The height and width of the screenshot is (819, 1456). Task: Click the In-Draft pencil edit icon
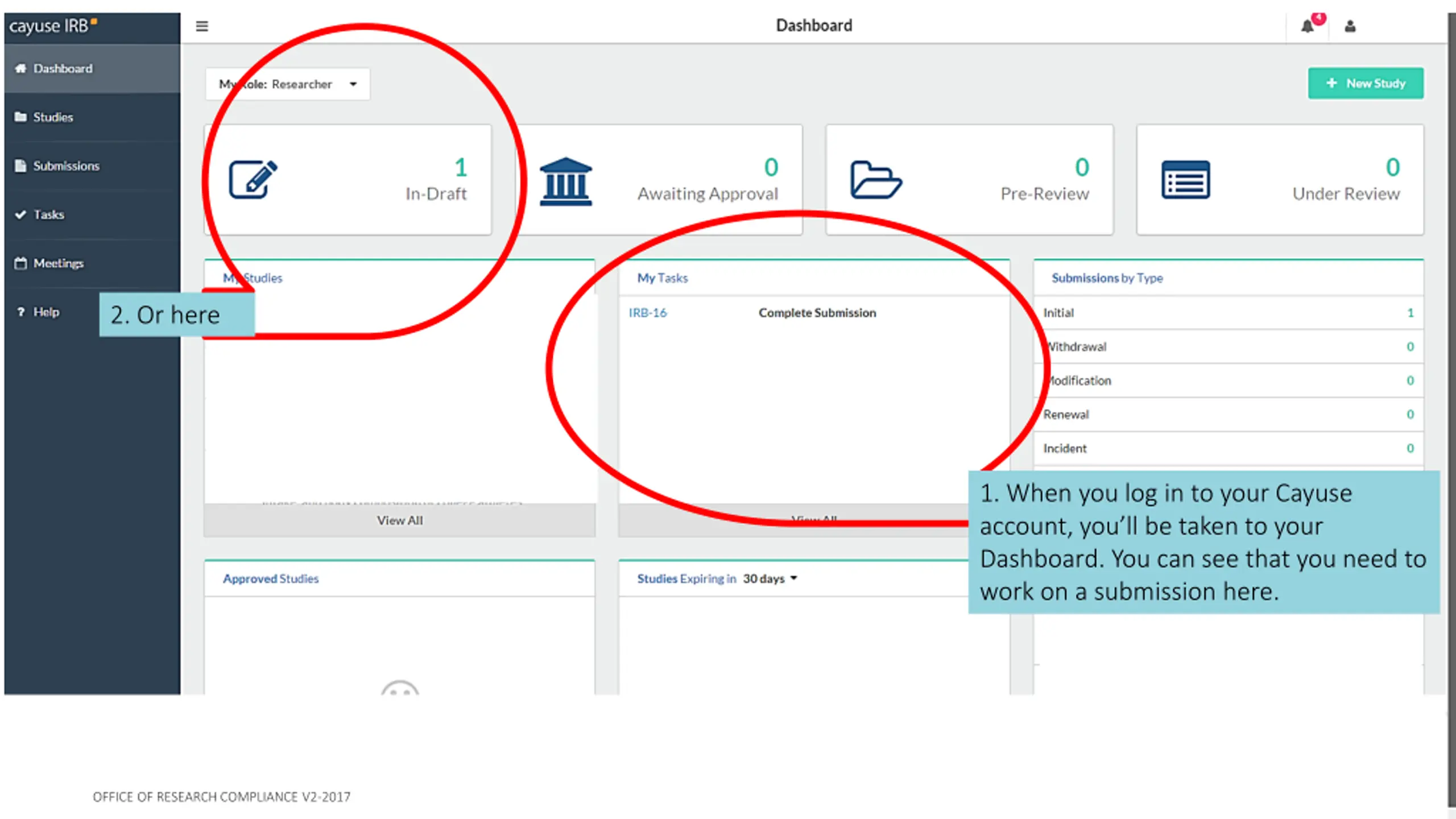pos(253,179)
